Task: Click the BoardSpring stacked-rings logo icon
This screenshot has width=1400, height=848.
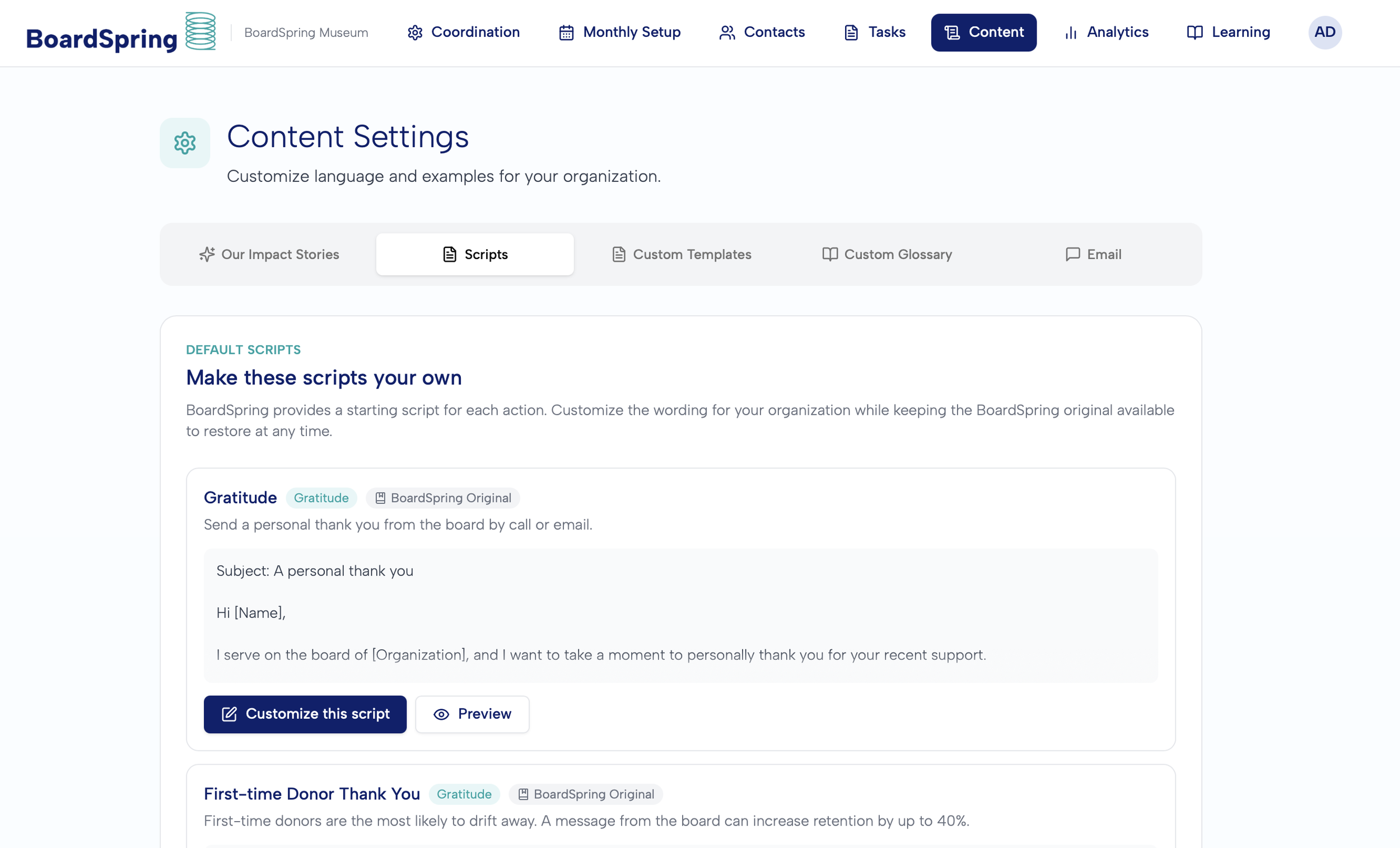Action: [x=200, y=31]
